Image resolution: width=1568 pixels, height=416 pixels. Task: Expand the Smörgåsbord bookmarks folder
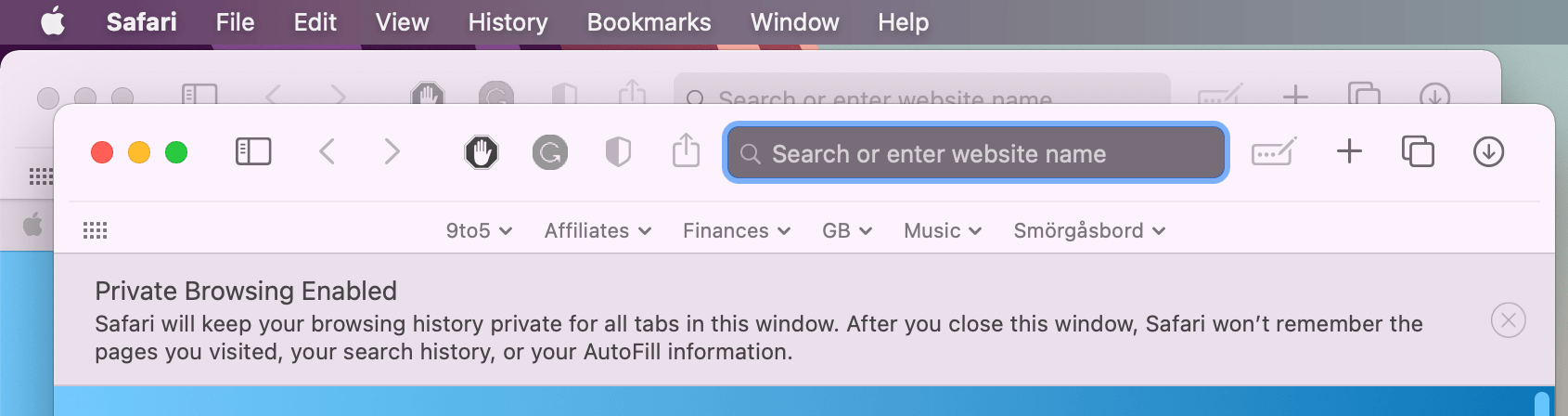1089,230
